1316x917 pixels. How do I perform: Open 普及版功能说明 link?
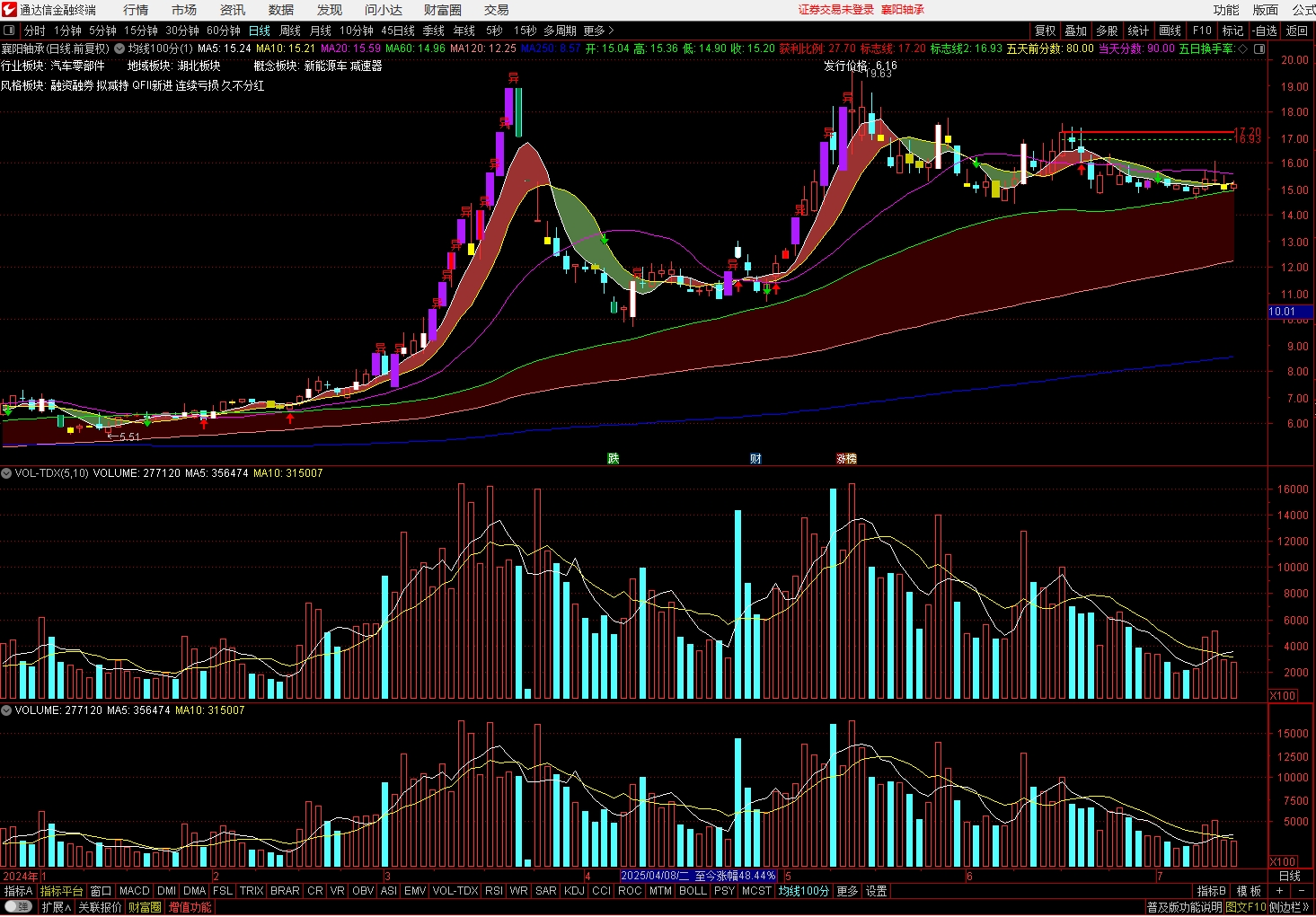click(x=1184, y=907)
